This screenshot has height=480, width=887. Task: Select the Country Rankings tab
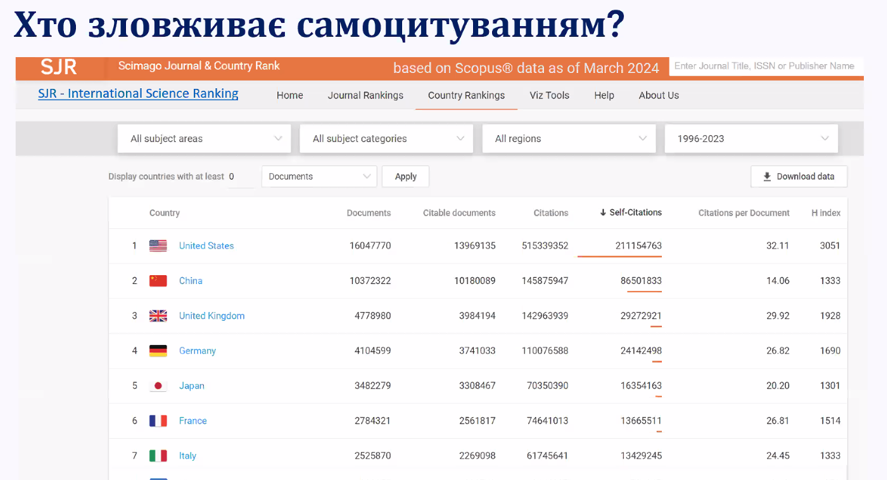[466, 96]
